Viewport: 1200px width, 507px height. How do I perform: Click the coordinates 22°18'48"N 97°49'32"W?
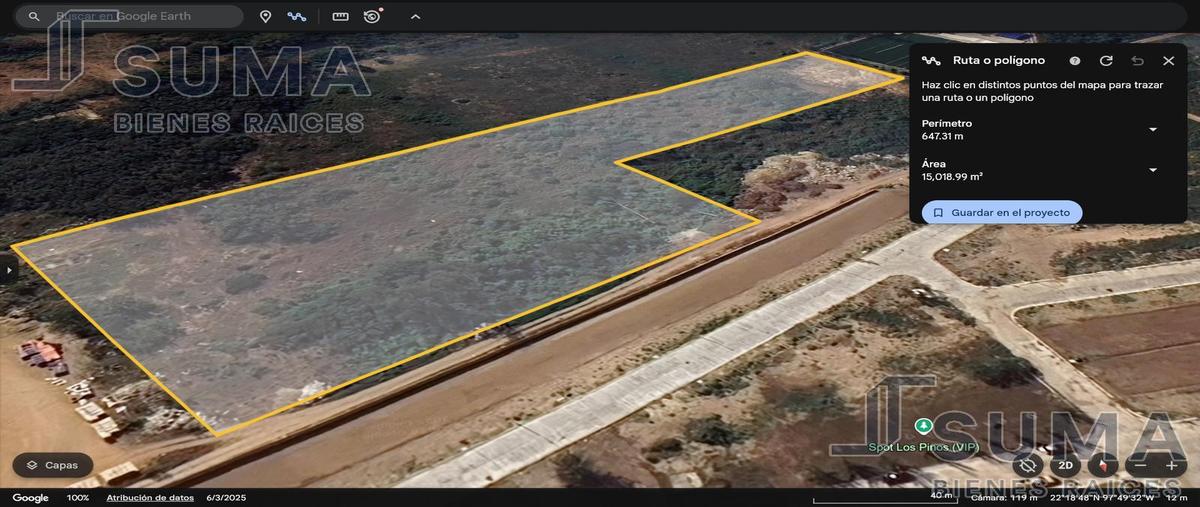[x=1099, y=497]
